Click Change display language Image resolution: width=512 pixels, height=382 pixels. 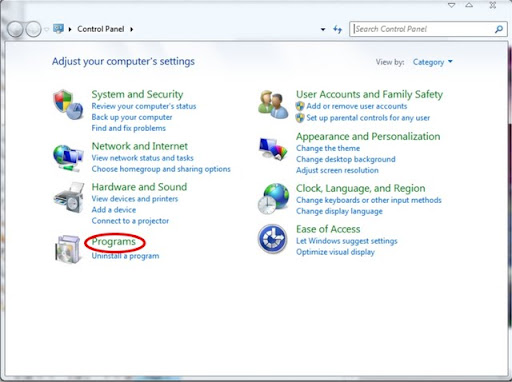[x=339, y=211]
